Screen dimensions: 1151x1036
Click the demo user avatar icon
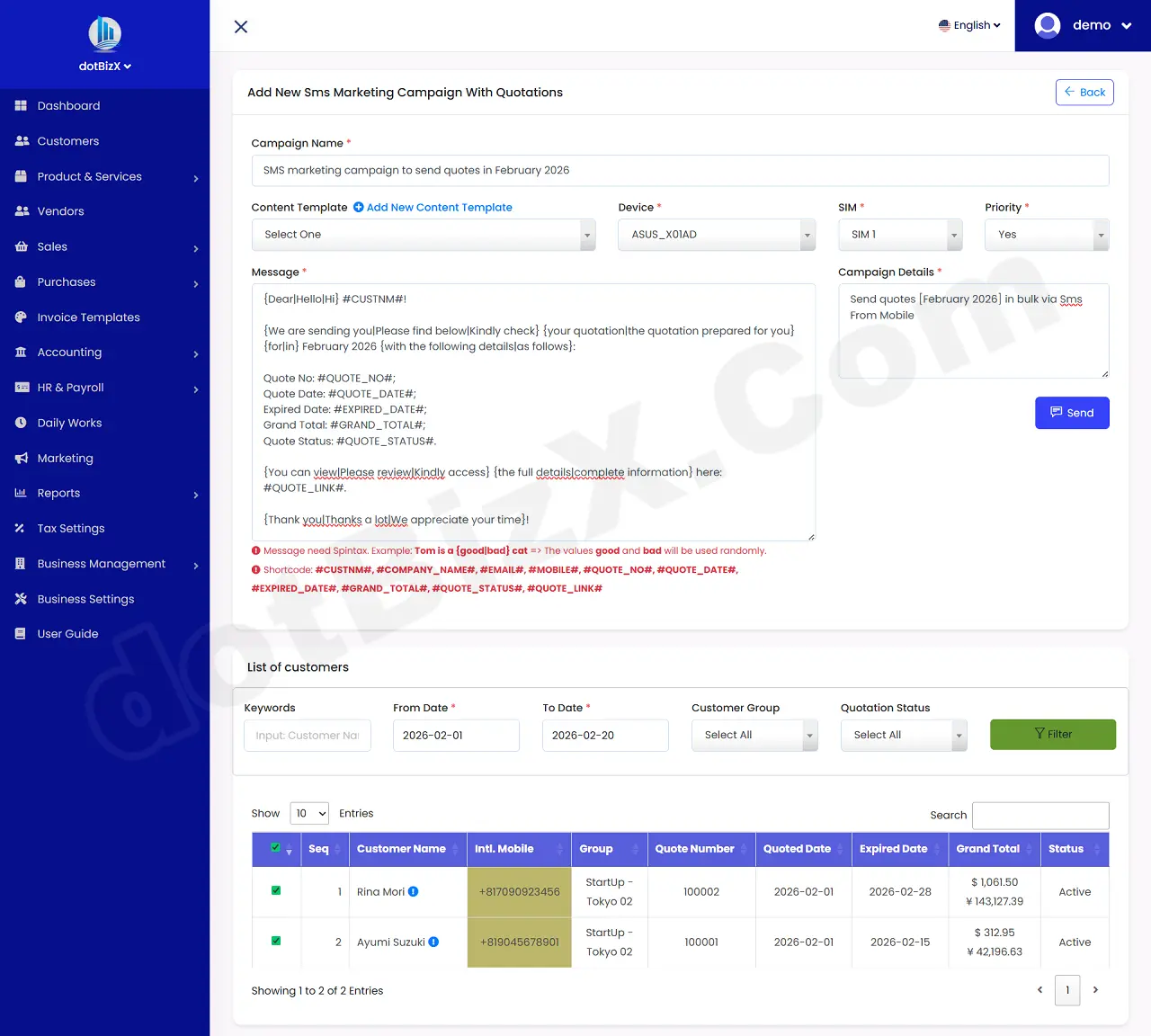(1047, 25)
